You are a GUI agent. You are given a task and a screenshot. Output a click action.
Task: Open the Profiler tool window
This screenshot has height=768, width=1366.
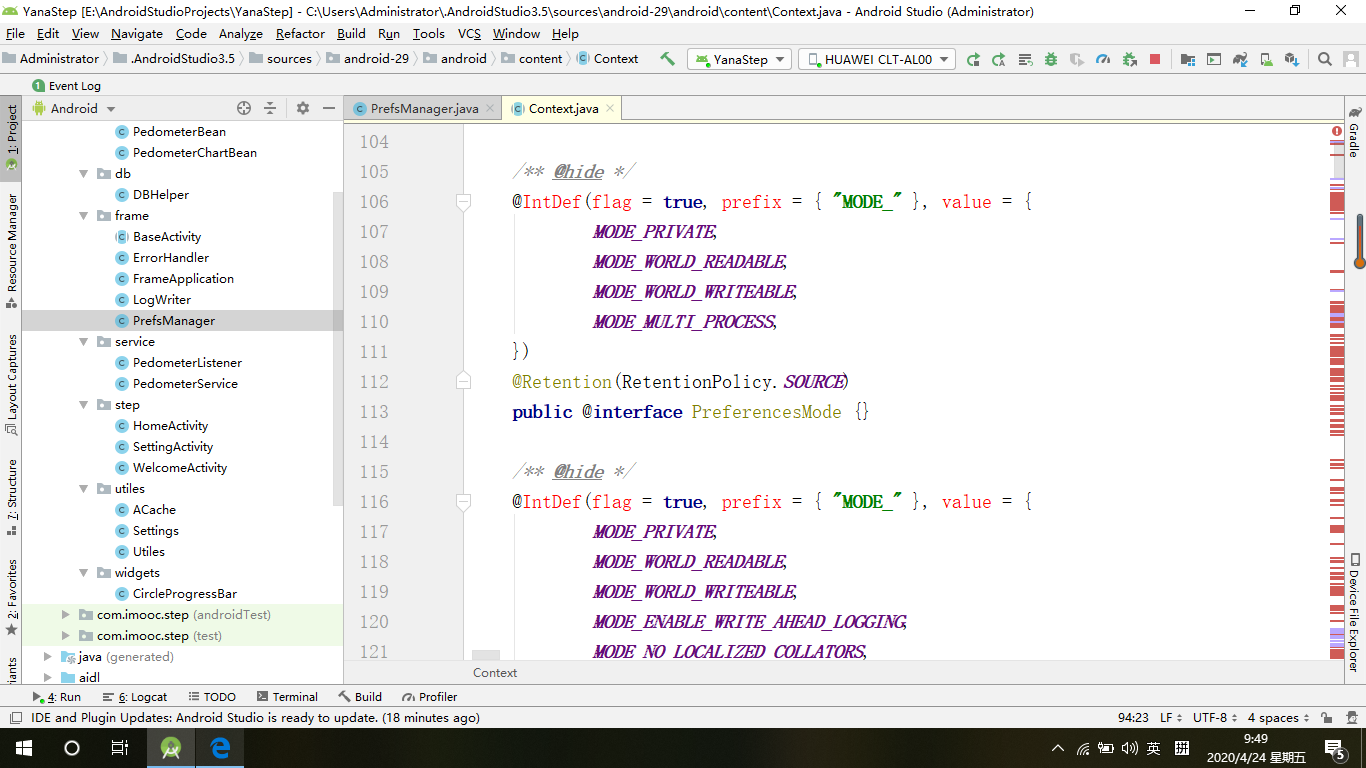click(430, 697)
